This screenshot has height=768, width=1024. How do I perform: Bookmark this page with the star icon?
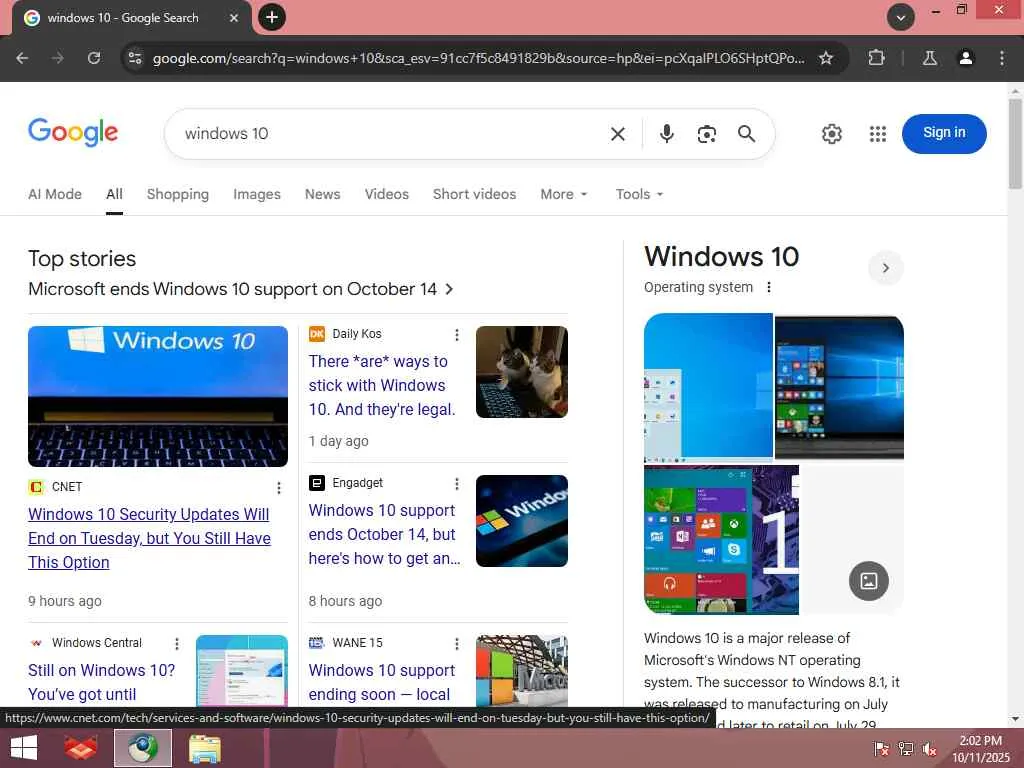pos(826,58)
